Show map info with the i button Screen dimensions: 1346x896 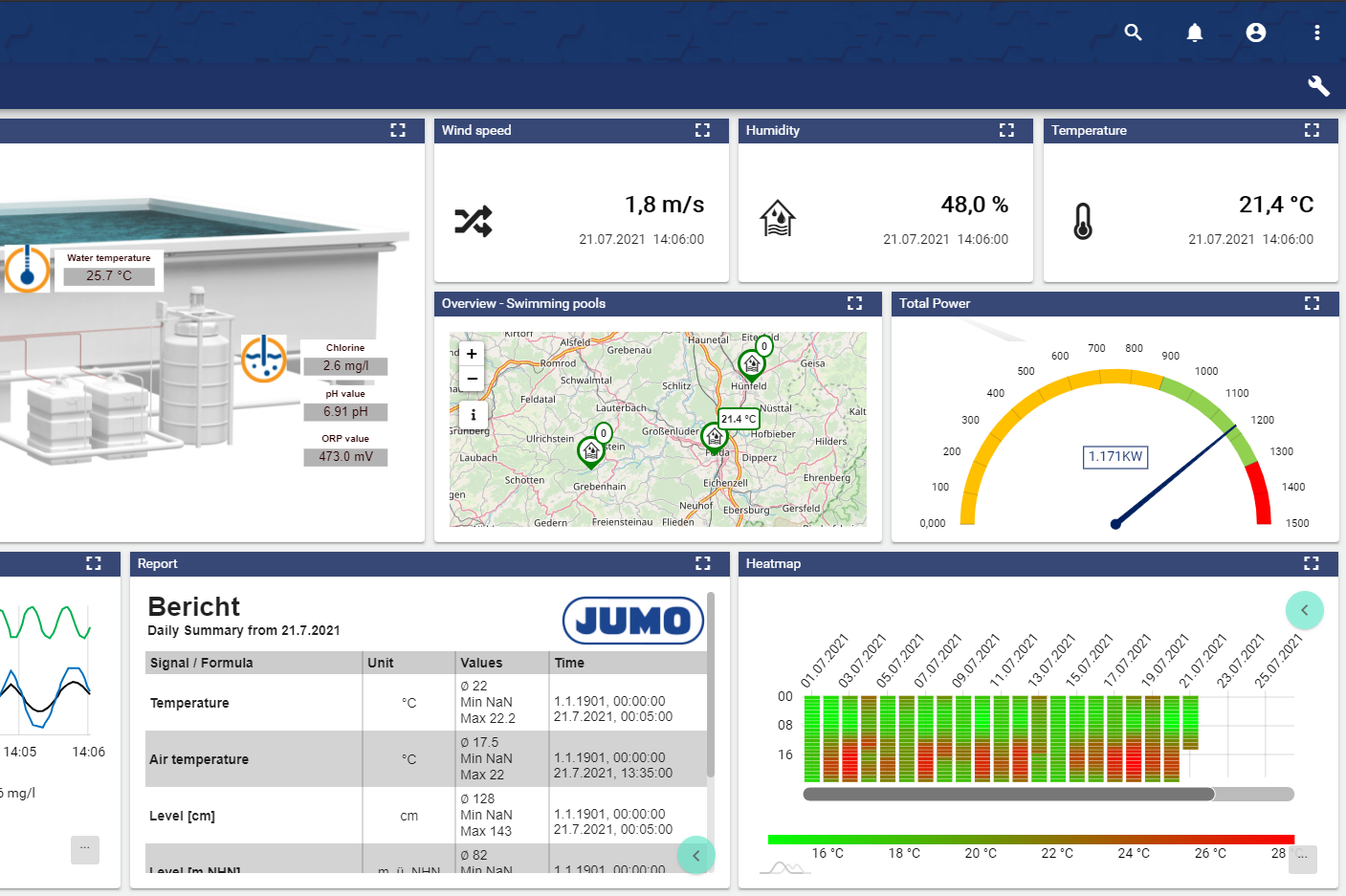click(473, 414)
